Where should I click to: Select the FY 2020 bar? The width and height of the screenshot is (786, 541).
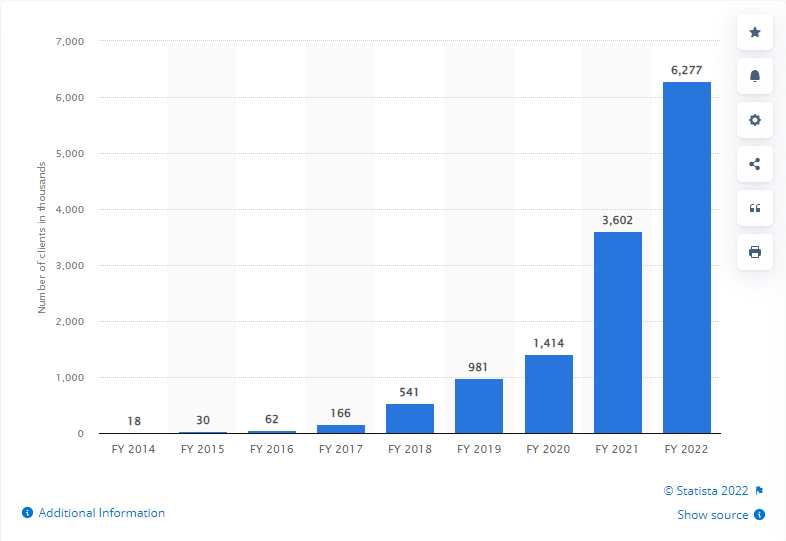[549, 394]
